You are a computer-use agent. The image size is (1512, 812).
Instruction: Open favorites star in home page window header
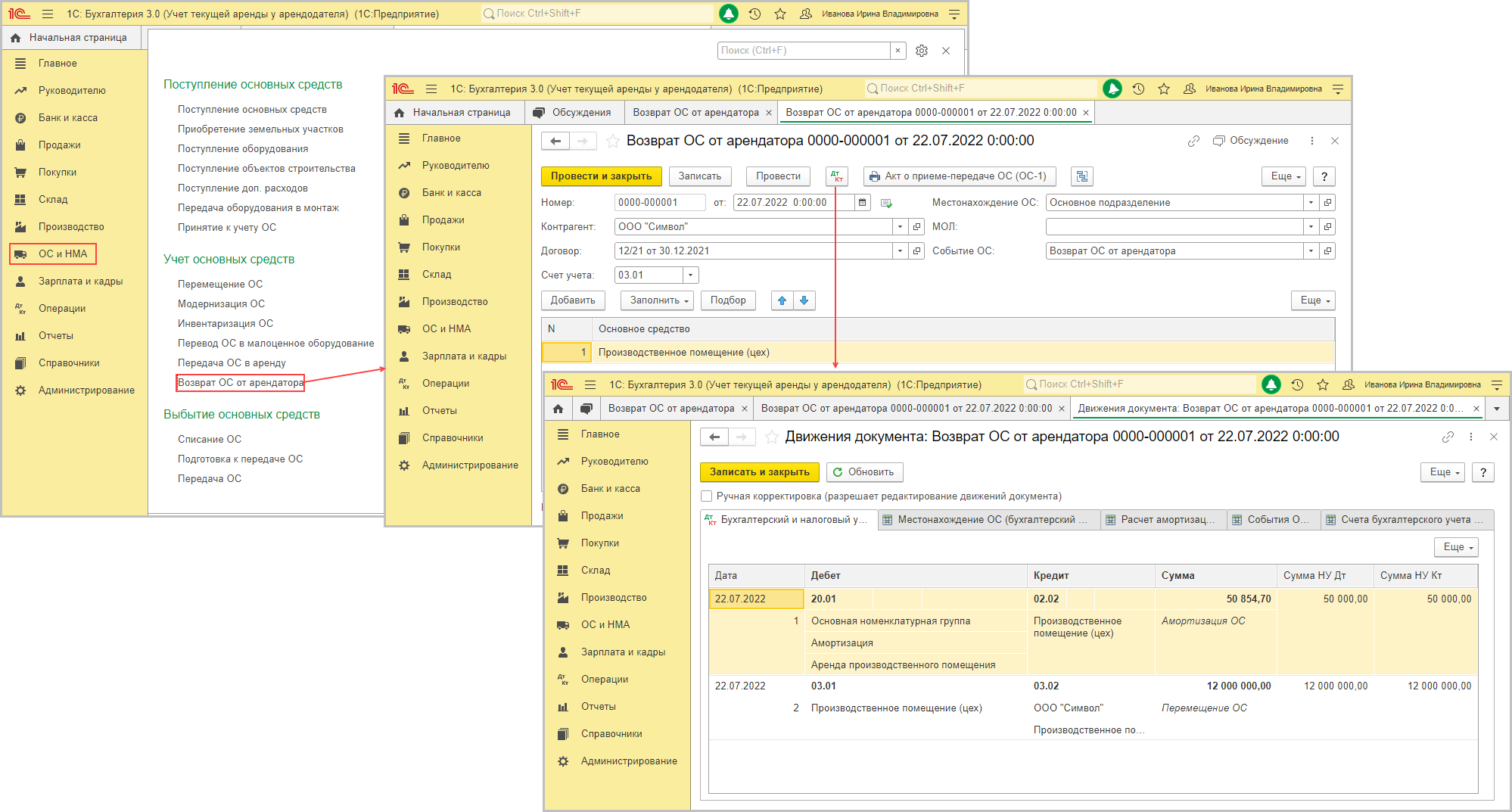[780, 14]
